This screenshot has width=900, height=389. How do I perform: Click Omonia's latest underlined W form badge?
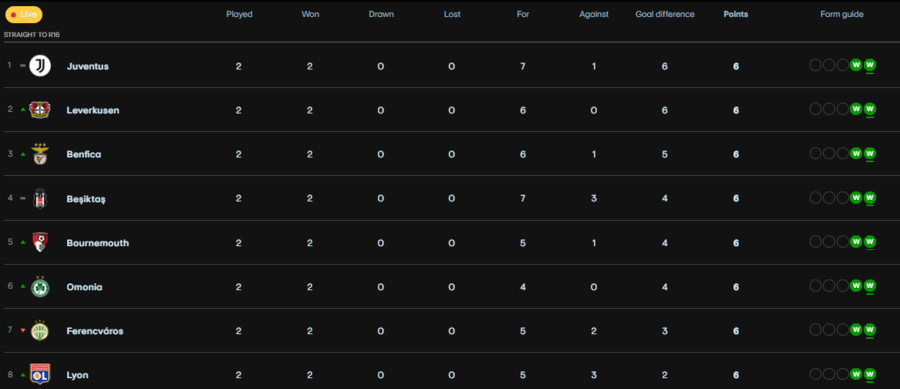tap(870, 286)
